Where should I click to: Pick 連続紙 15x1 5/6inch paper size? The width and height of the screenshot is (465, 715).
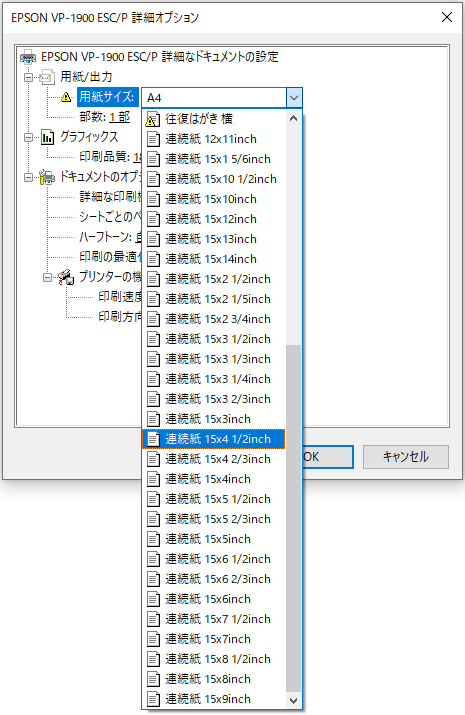tap(213, 159)
